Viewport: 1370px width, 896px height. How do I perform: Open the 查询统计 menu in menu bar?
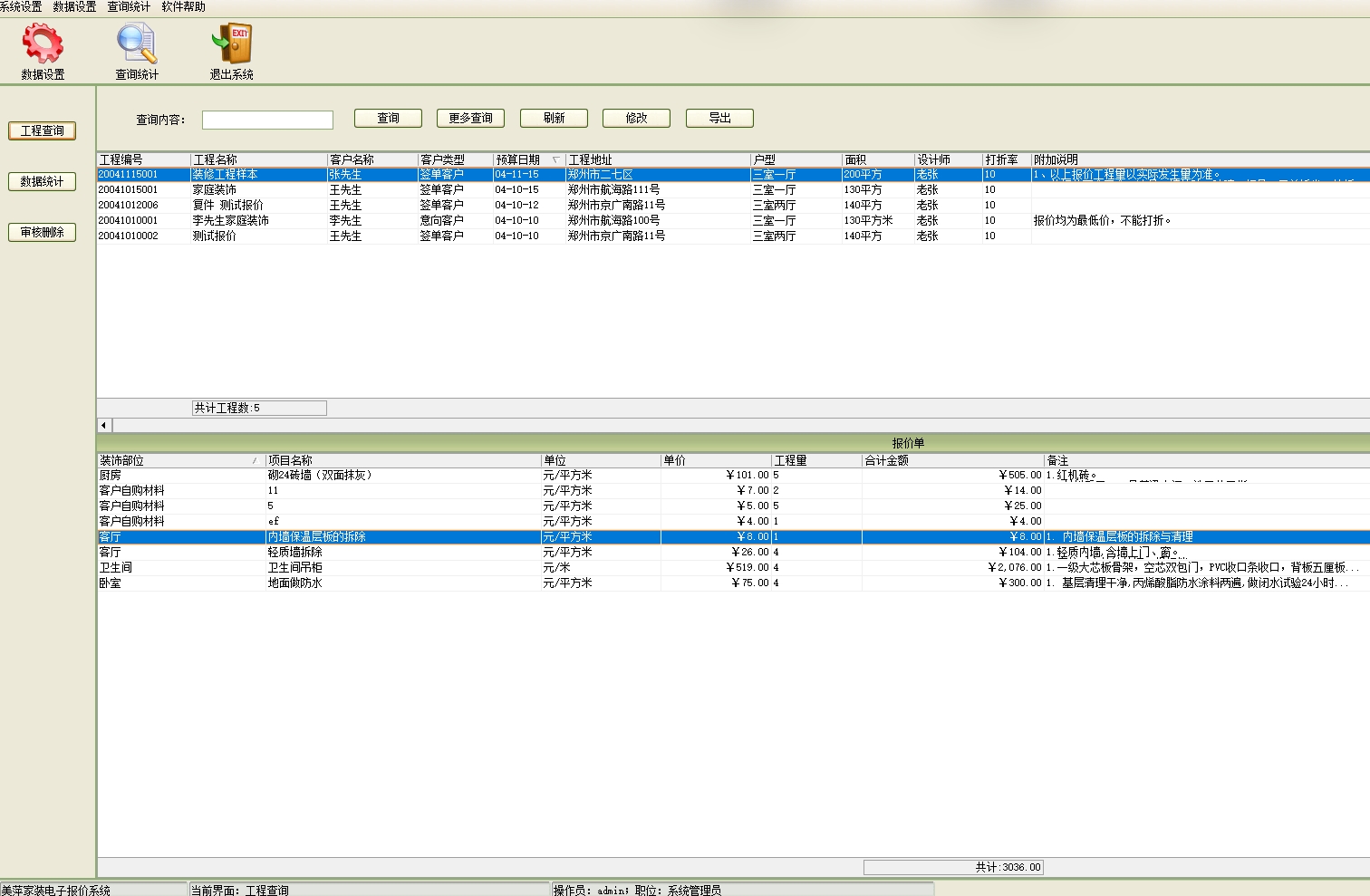[129, 6]
